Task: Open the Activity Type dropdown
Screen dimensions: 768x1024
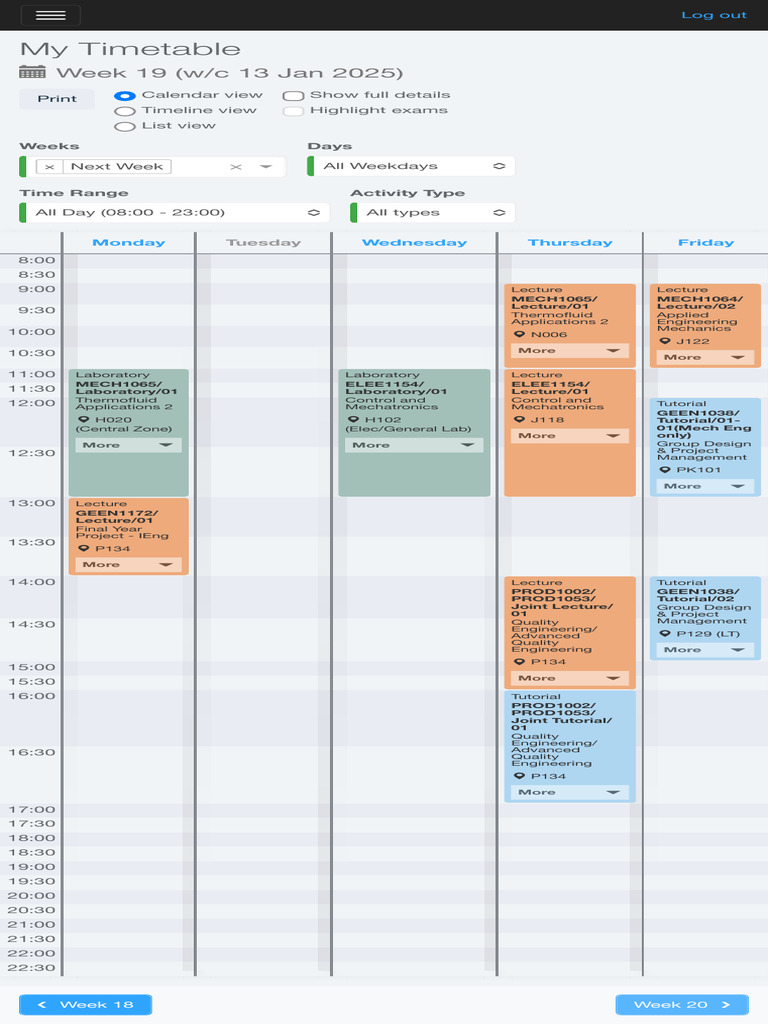Action: click(x=433, y=212)
